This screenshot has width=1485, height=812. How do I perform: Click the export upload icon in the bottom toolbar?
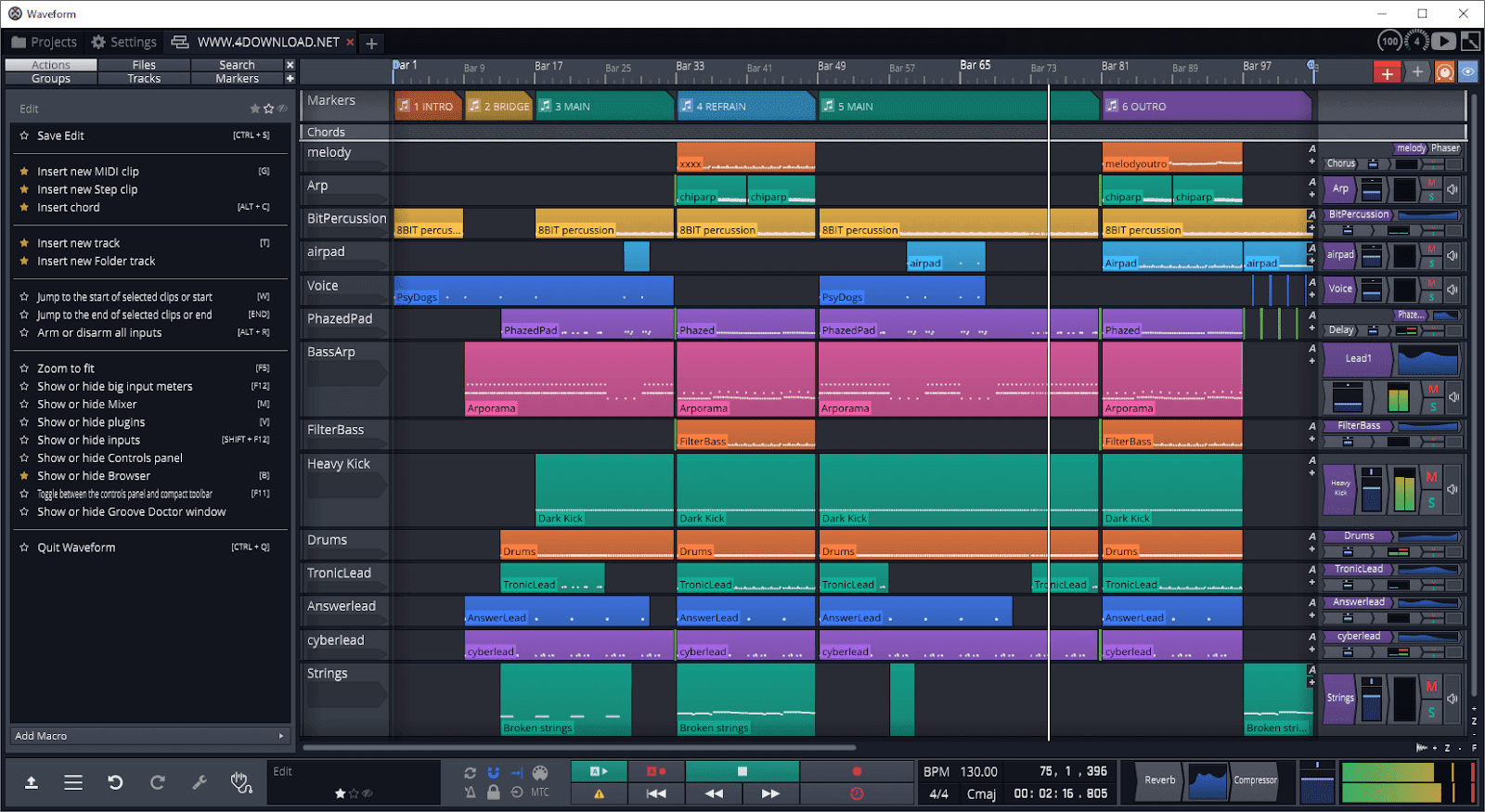point(31,782)
